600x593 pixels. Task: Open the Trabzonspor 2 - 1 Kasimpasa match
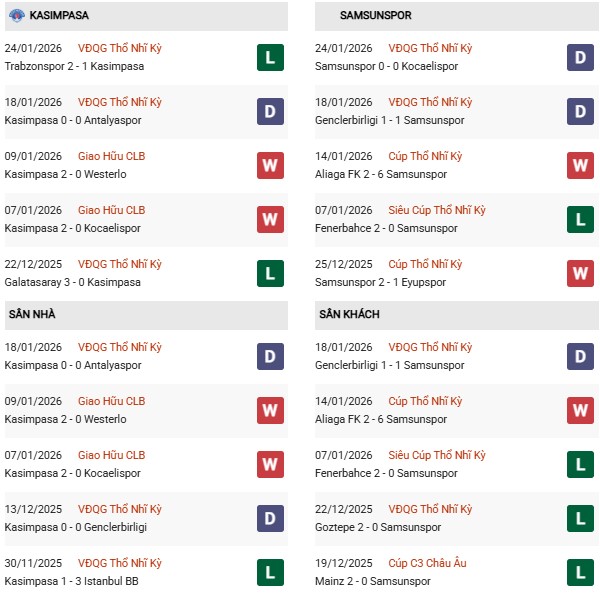[x=74, y=66]
